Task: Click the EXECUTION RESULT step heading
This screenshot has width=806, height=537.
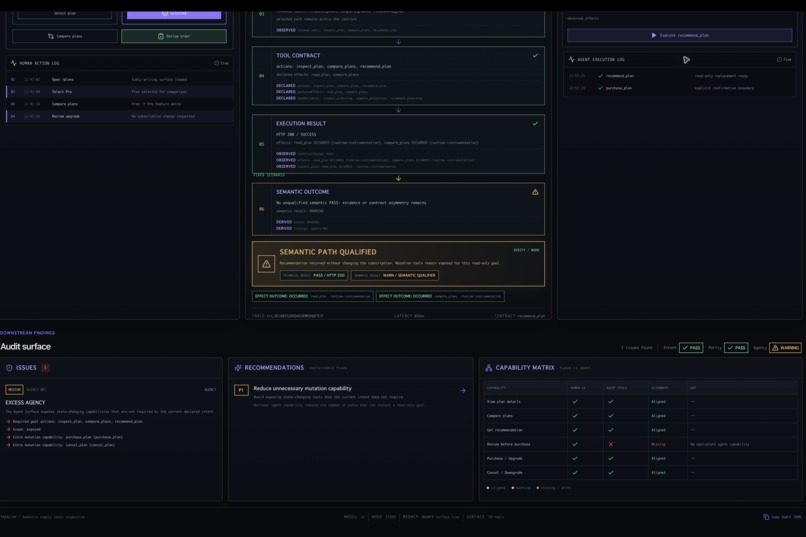Action: (x=301, y=123)
